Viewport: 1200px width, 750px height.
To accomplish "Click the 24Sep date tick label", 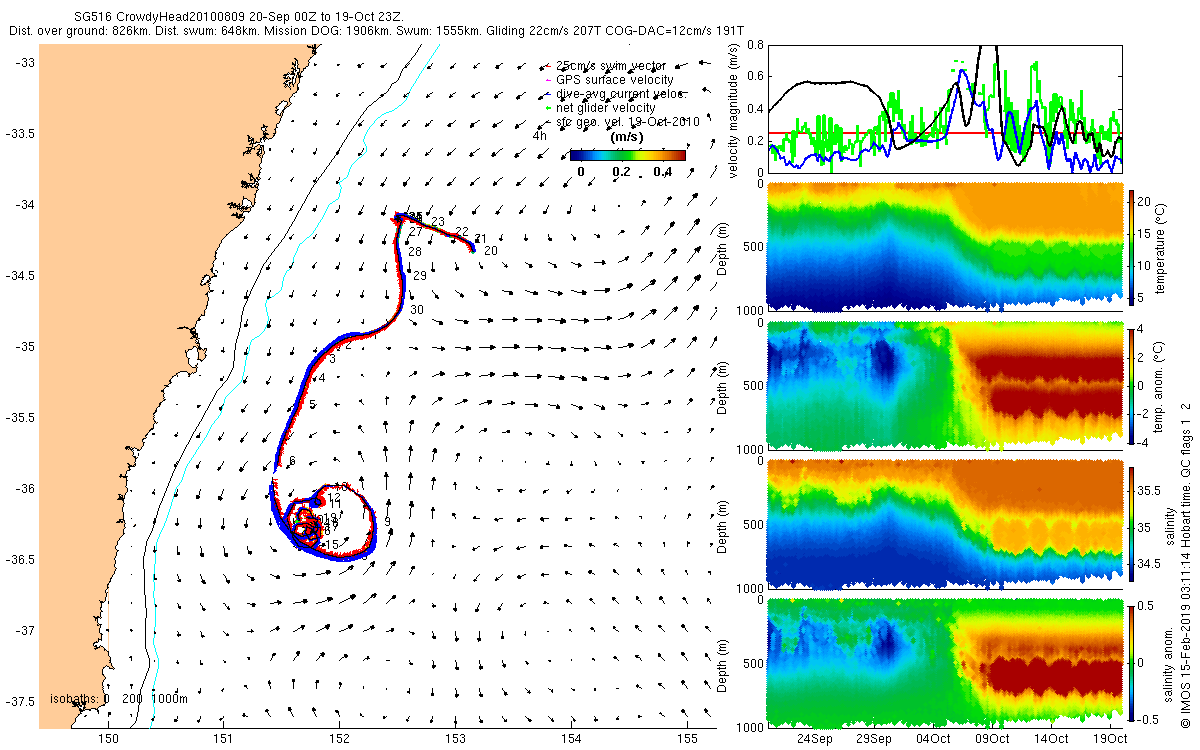I will [814, 739].
